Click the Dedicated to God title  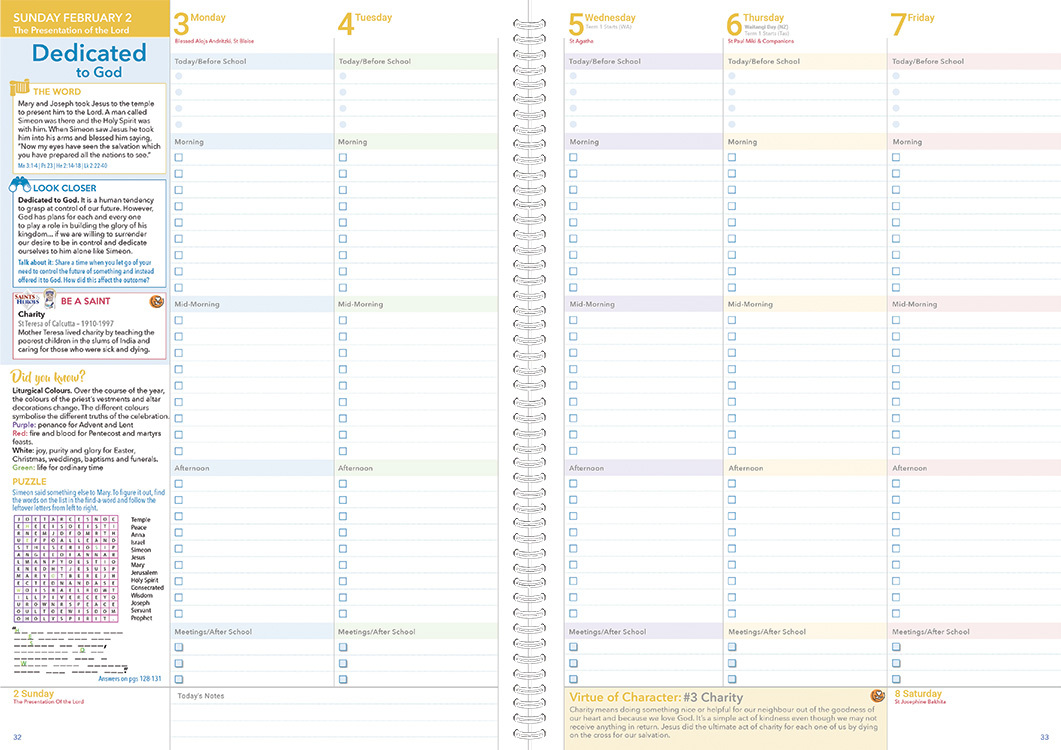point(89,60)
